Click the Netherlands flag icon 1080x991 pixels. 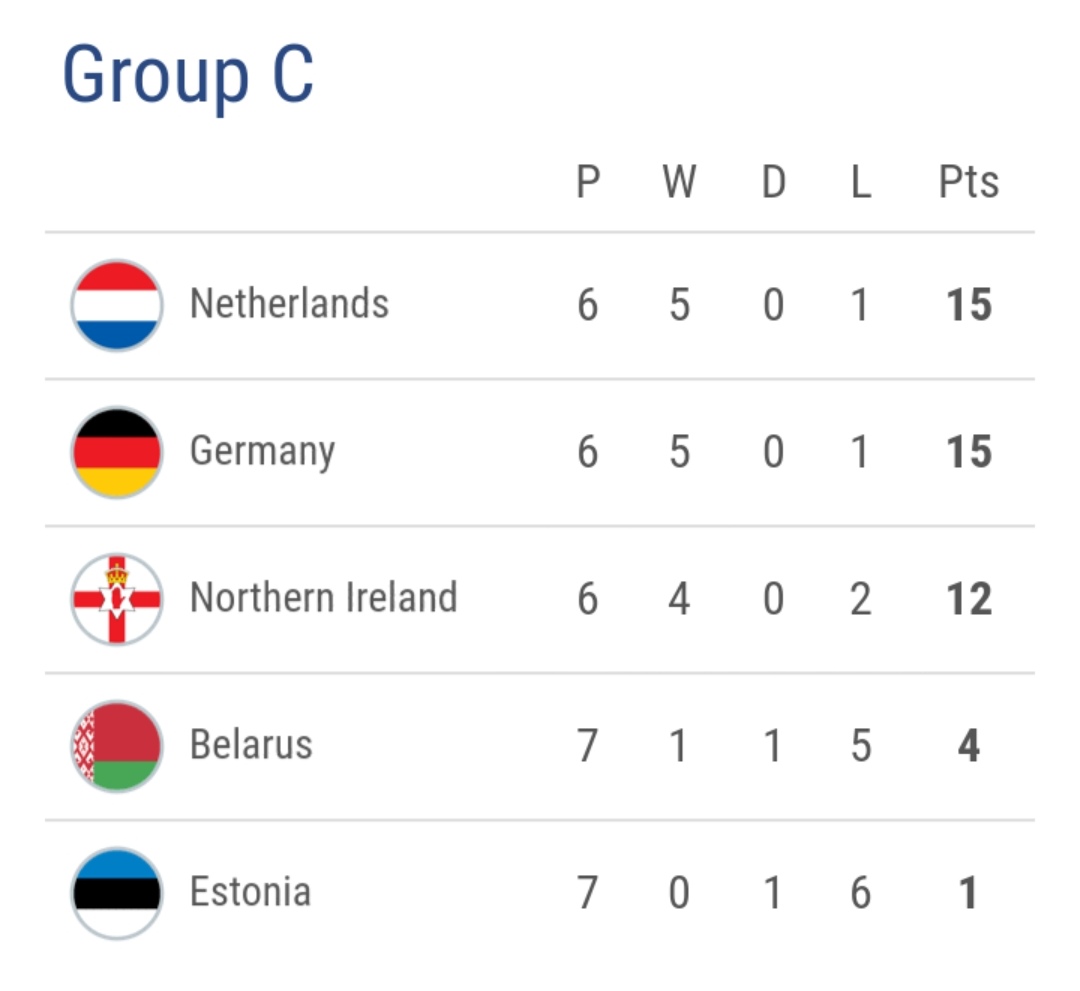click(x=116, y=305)
